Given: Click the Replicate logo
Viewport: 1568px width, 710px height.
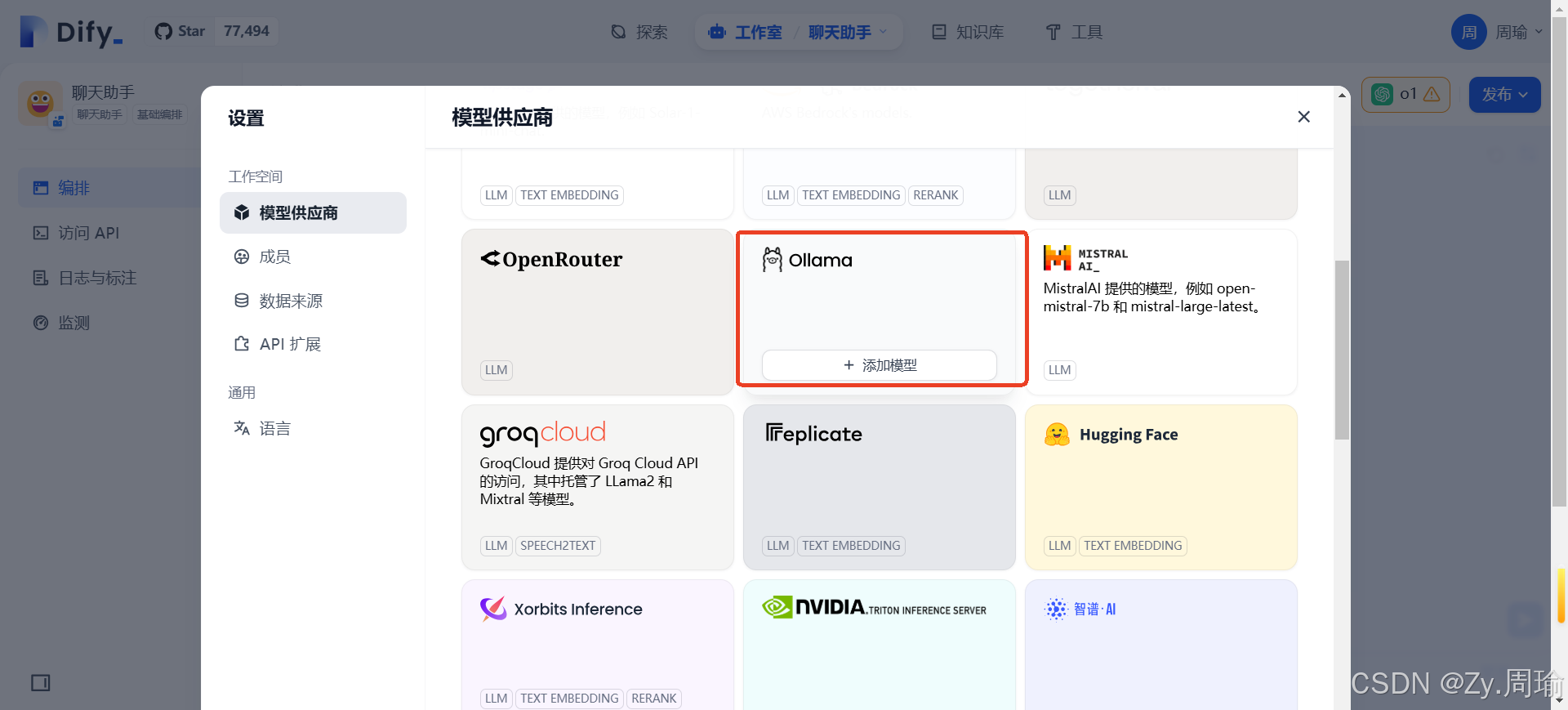Looking at the screenshot, I should pyautogui.click(x=813, y=433).
